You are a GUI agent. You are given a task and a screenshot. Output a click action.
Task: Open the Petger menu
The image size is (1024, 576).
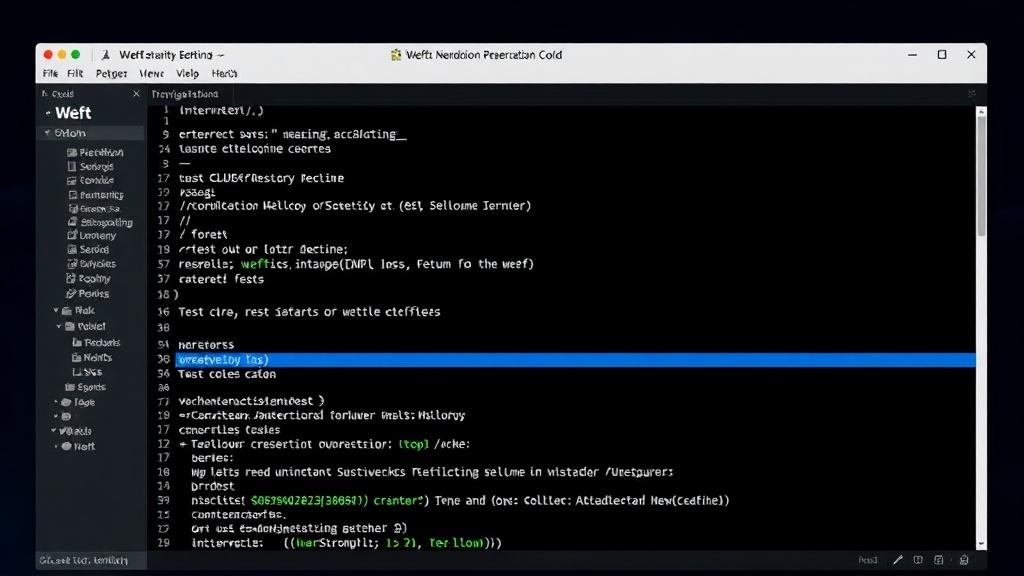point(111,74)
